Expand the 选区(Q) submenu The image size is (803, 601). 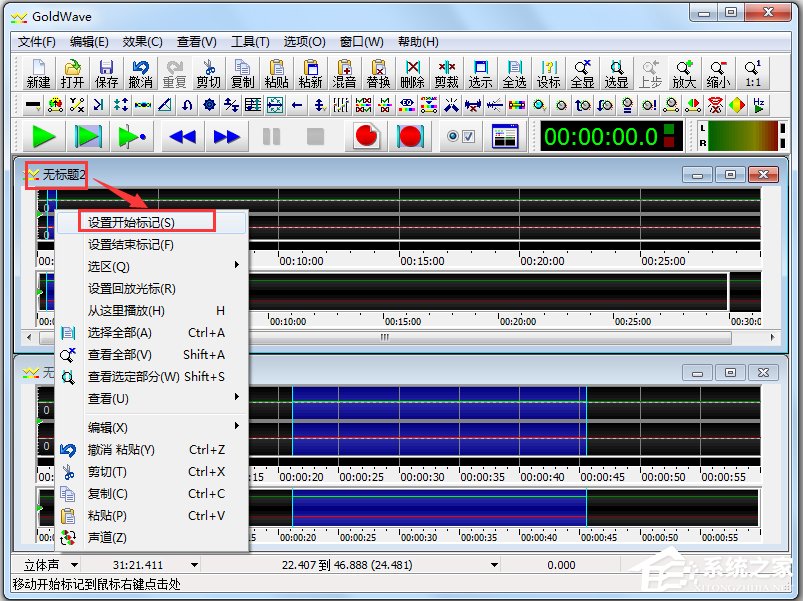coord(153,266)
